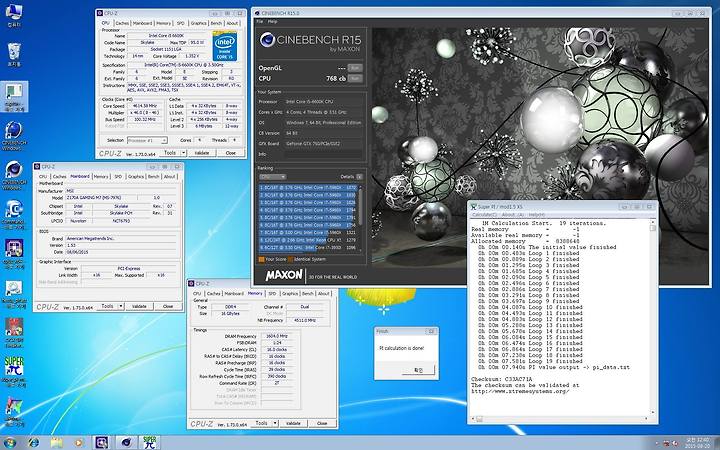Click Tools button in the CPU-Z Memory window

coord(261,423)
